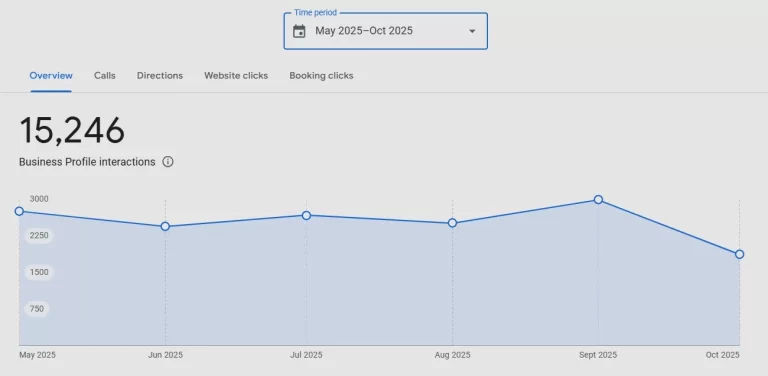This screenshot has width=768, height=376.
Task: Select the Jul 2025 data point
Action: pyautogui.click(x=306, y=215)
